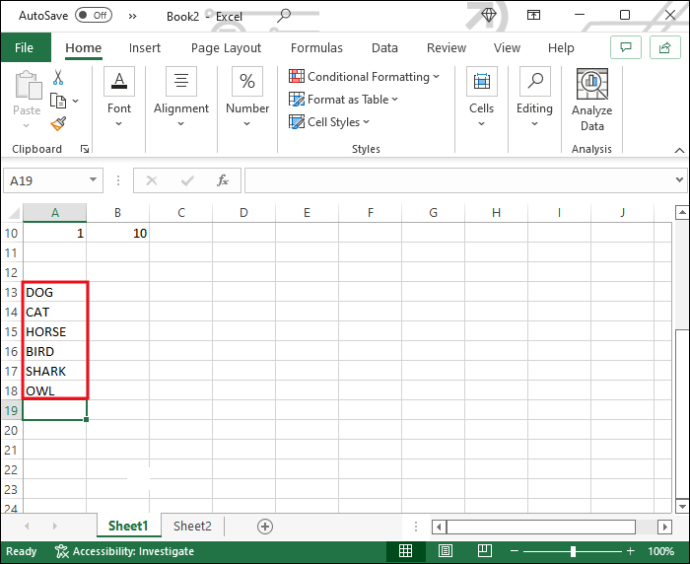Click Accessibility: Investigate in status bar
690x564 pixels.
[x=125, y=551]
